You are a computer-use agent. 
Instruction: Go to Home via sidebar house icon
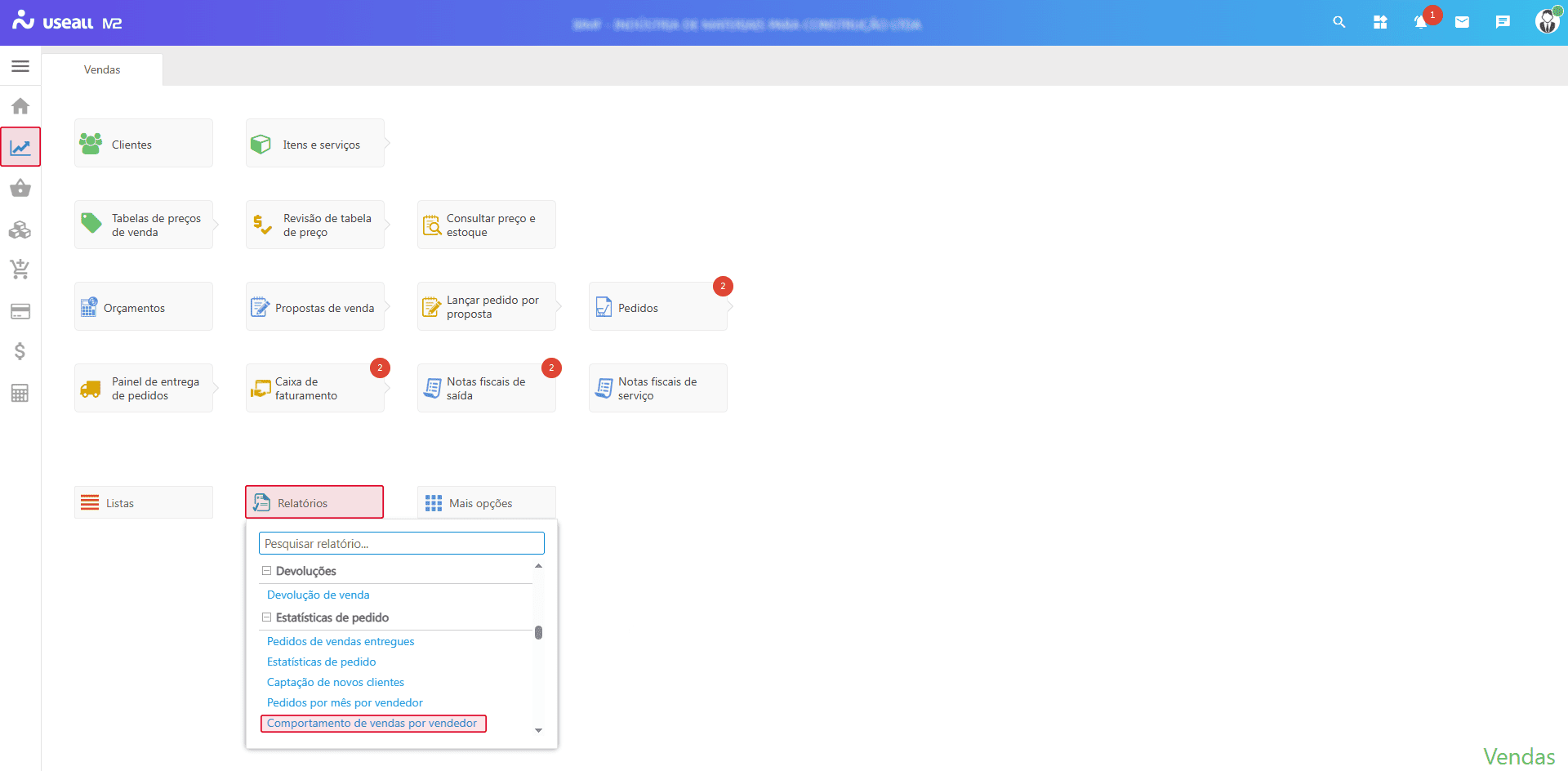(x=20, y=106)
